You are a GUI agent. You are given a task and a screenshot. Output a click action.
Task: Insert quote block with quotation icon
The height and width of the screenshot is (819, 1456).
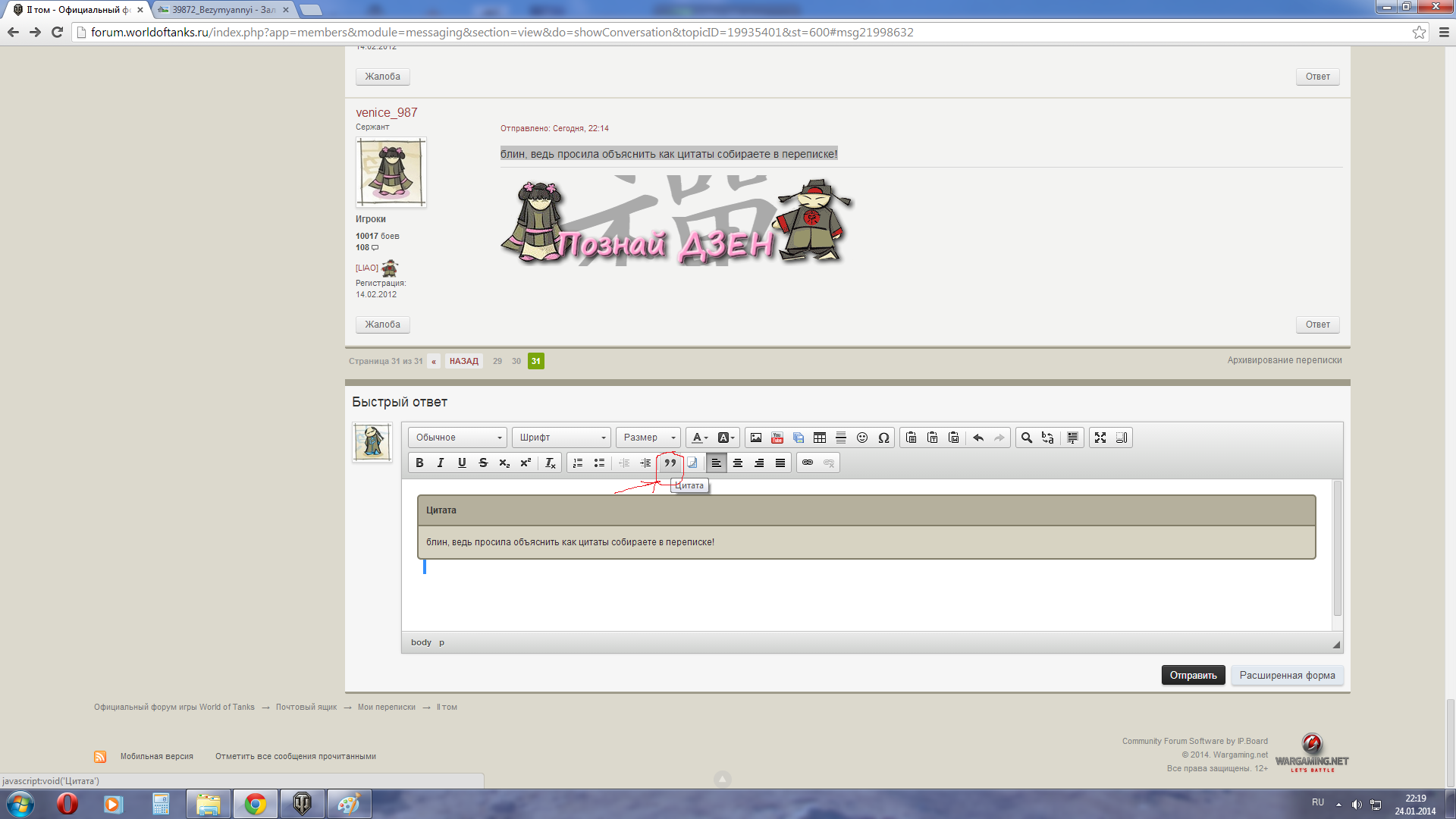[x=670, y=463]
